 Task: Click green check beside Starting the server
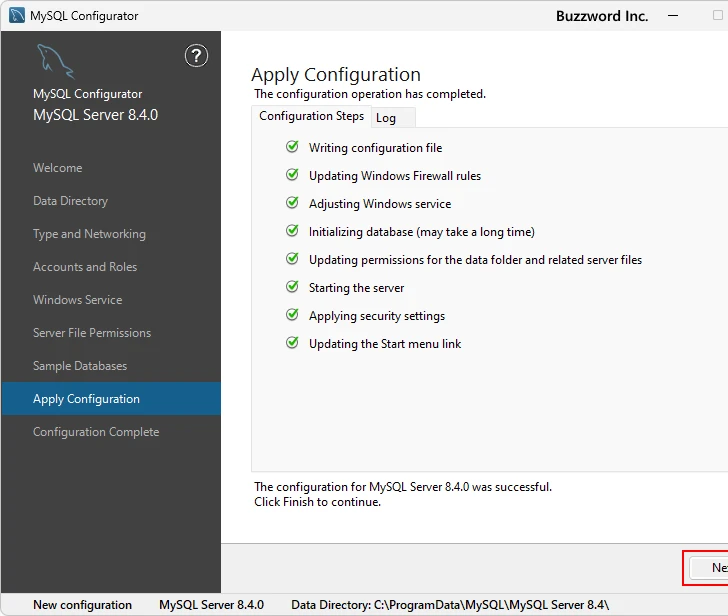point(292,287)
